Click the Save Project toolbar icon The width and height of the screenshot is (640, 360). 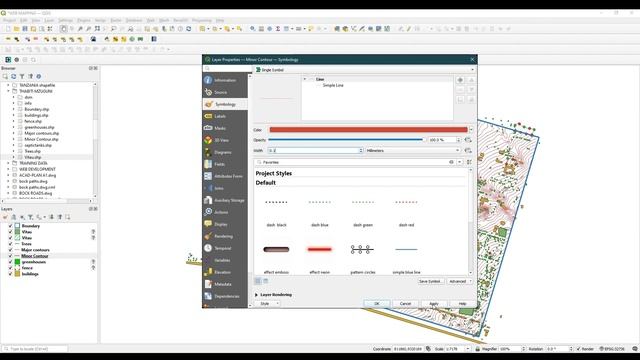tap(25, 29)
